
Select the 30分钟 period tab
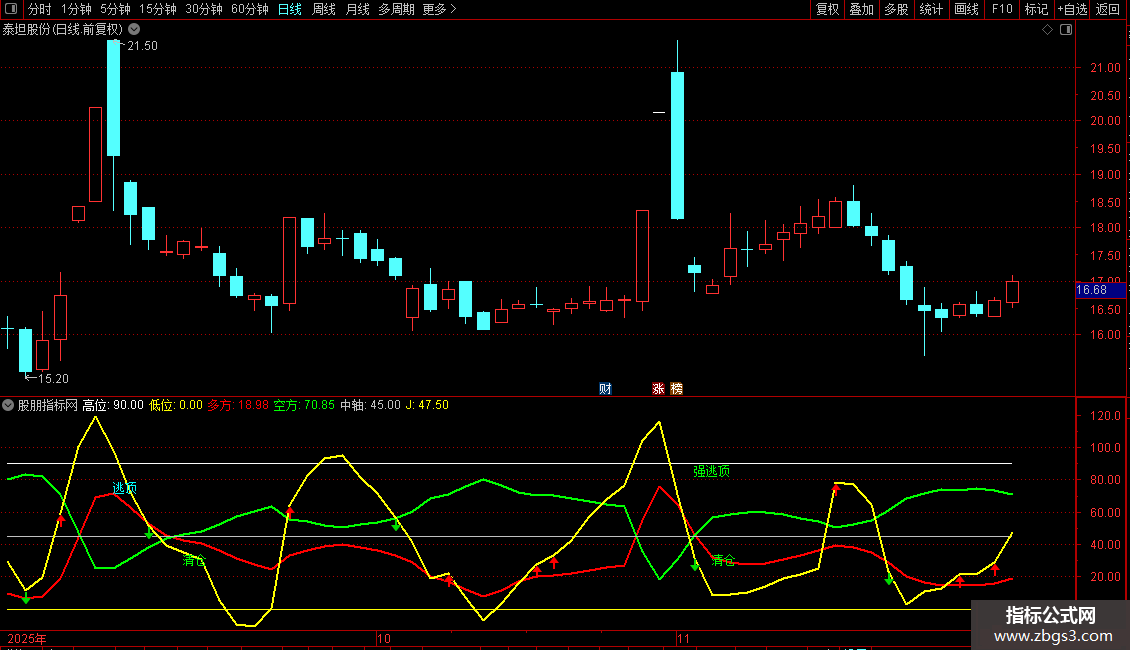[204, 9]
